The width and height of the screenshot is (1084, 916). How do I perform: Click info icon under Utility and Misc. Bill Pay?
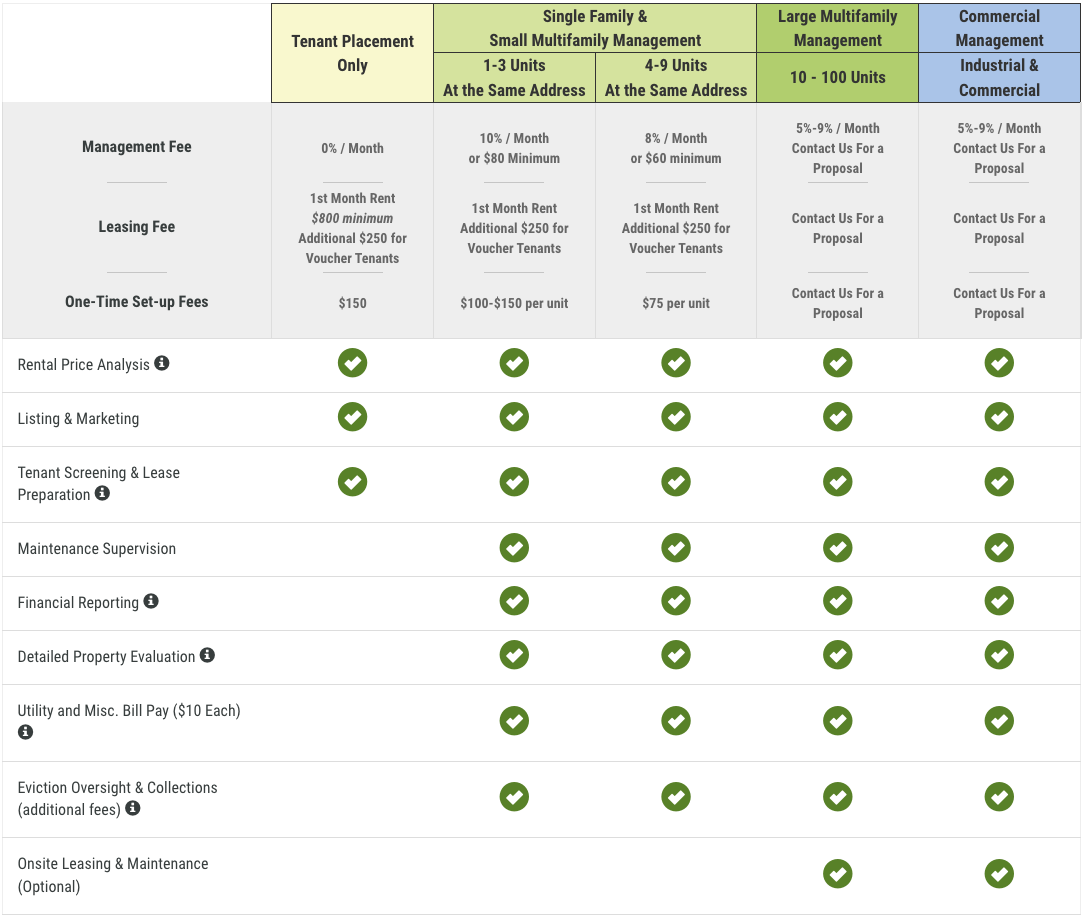[x=26, y=732]
